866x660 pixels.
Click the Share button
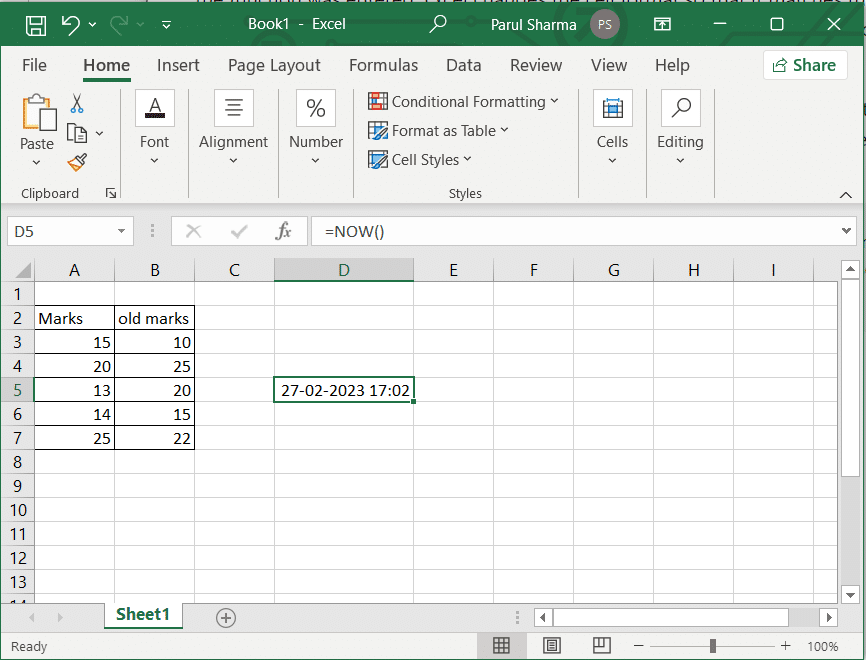805,65
